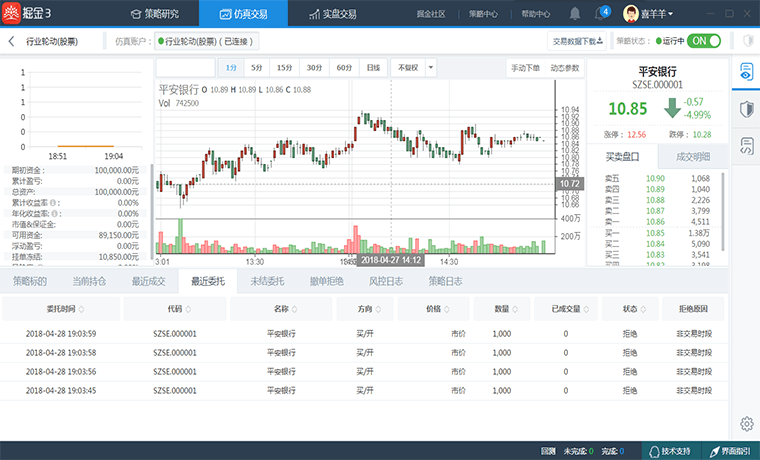
Task: Sort by 价格 column arrow
Action: (447, 309)
